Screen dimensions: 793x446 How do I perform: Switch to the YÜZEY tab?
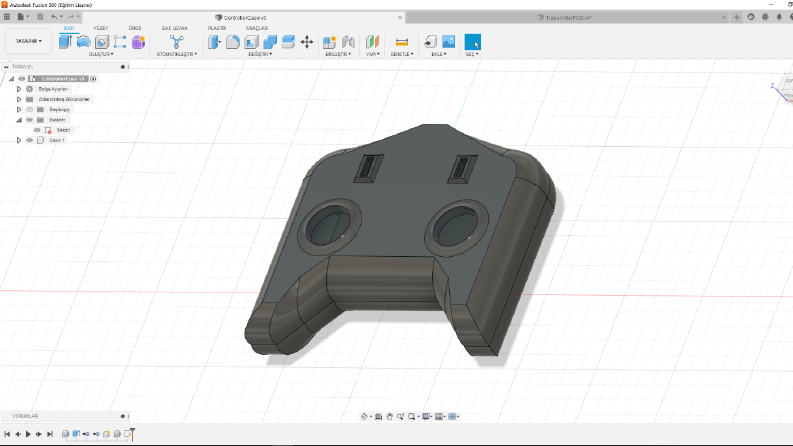101,28
